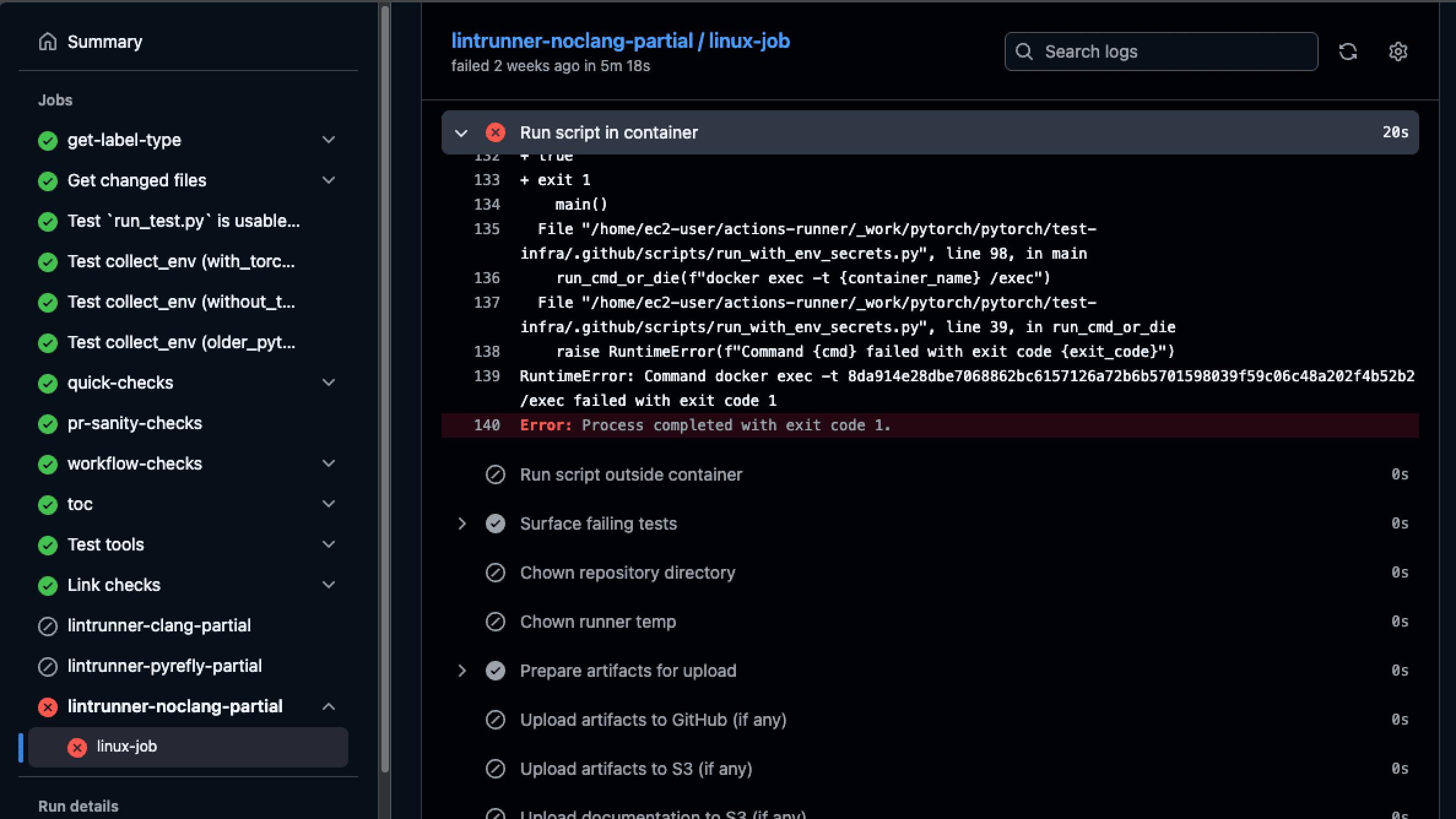
Task: Click the green check icon beside toc
Action: coord(48,505)
